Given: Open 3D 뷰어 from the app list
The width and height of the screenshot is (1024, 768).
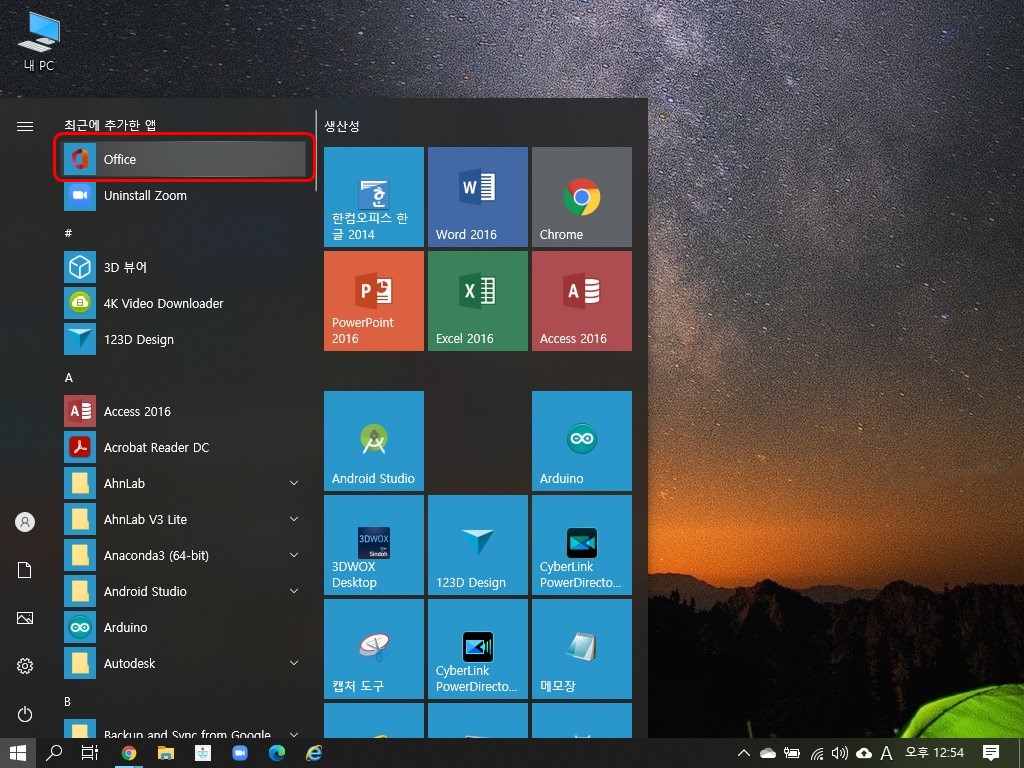Looking at the screenshot, I should pos(184,267).
